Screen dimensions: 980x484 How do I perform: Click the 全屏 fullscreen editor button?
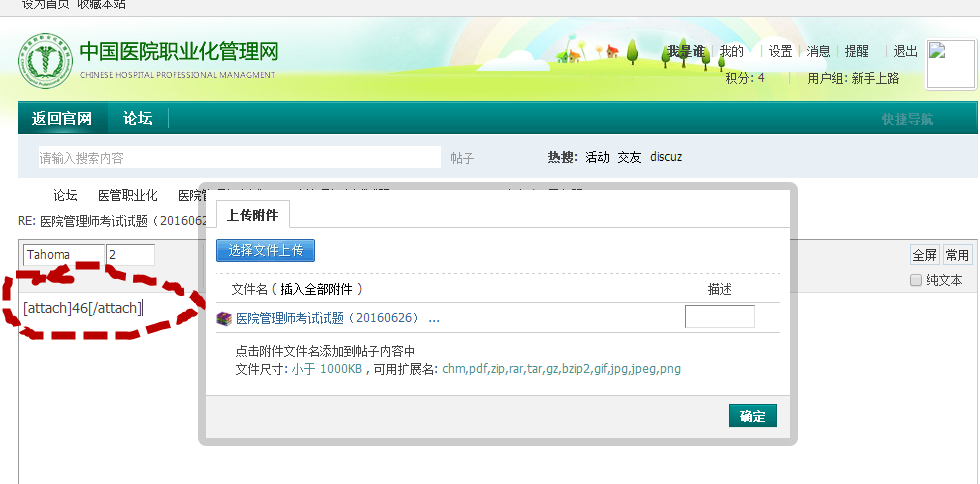[924, 255]
